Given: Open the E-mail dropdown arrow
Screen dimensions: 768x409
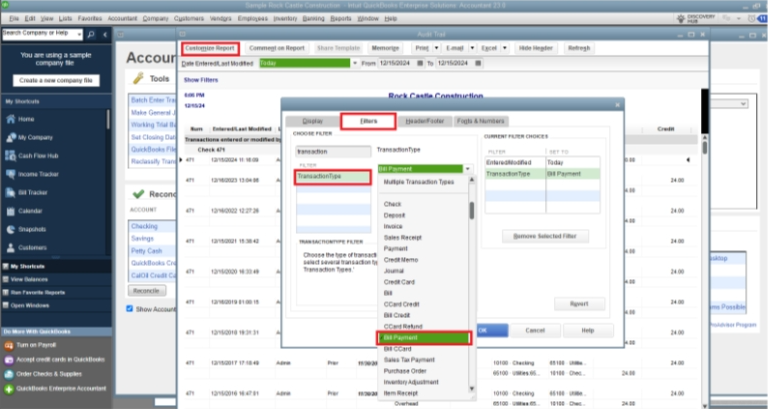Looking at the screenshot, I should (x=472, y=48).
